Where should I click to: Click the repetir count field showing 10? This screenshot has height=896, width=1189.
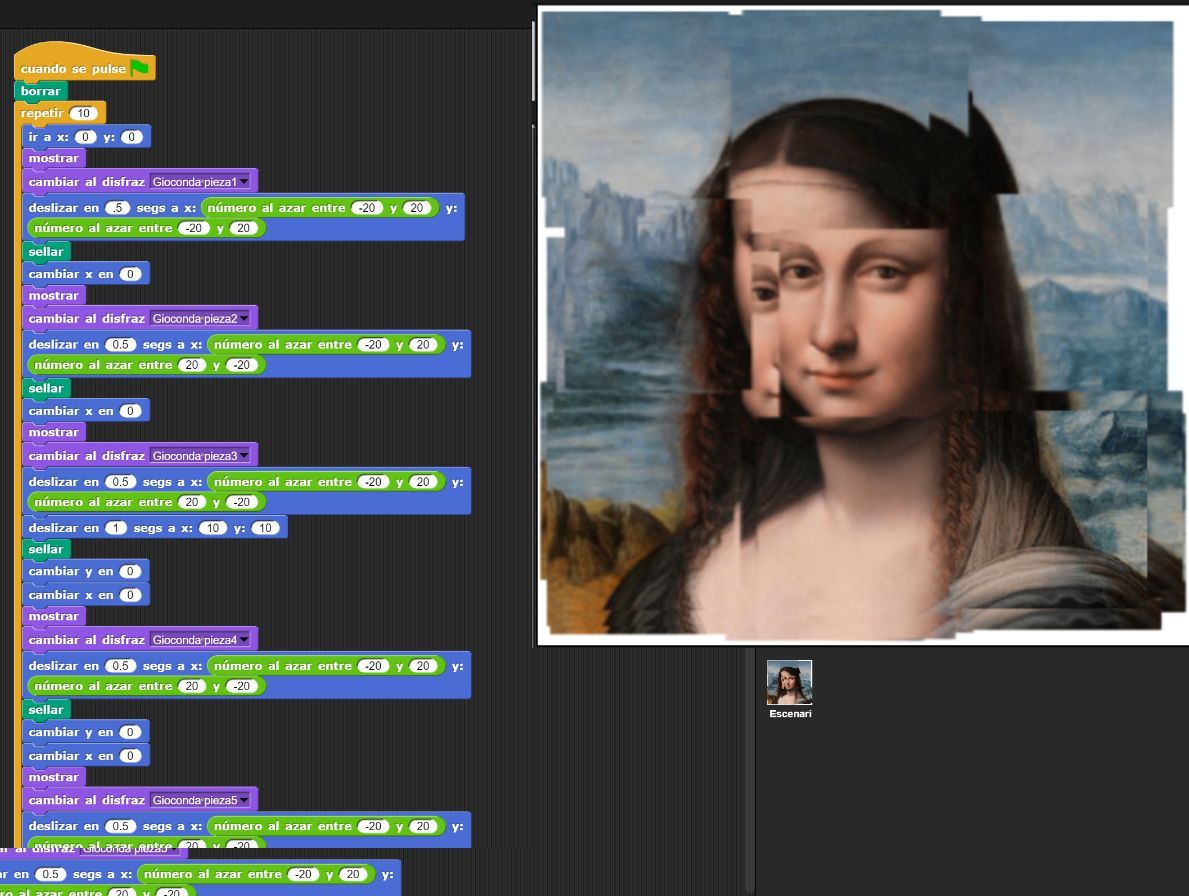coord(83,114)
